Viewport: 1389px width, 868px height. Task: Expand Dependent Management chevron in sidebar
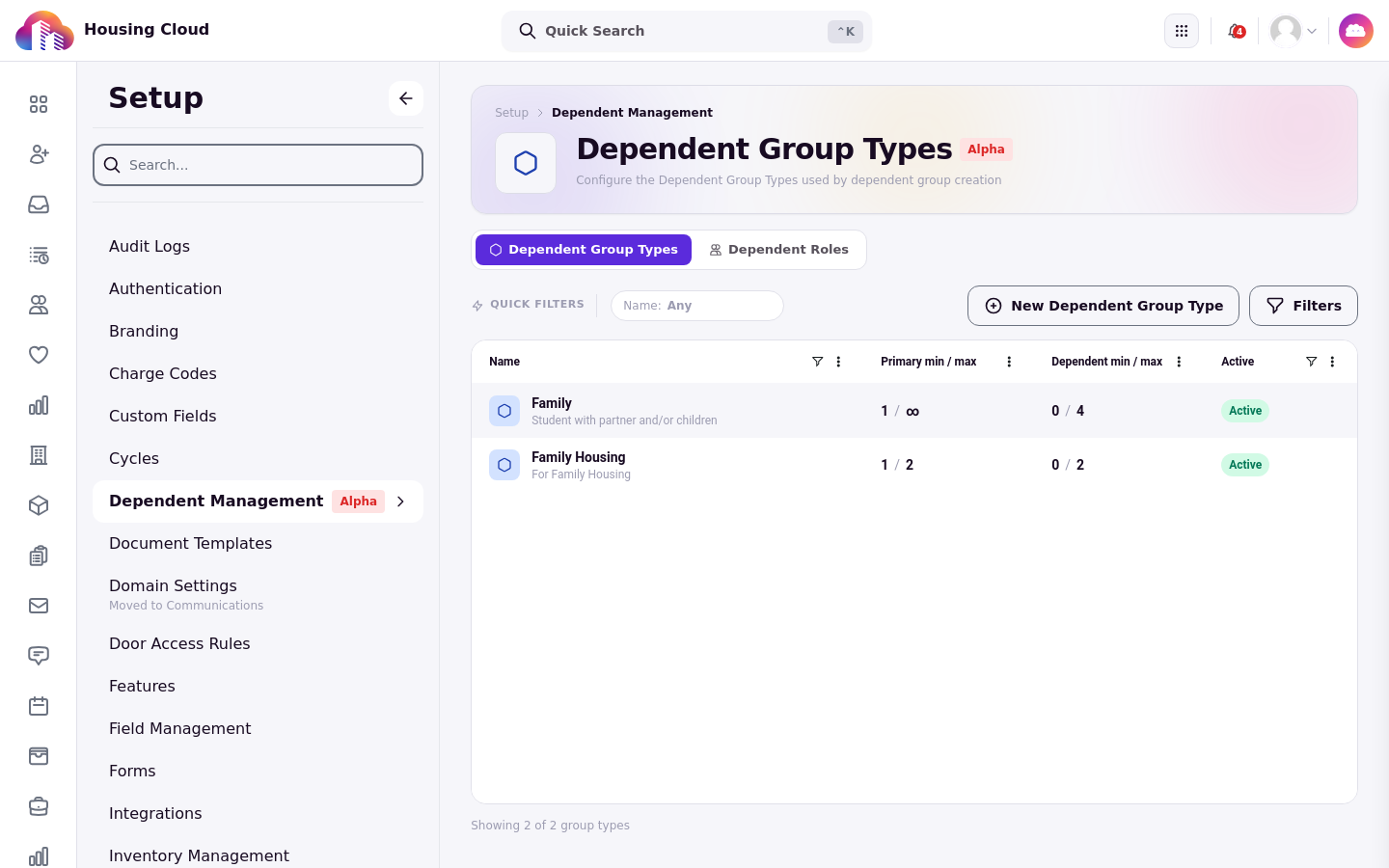click(x=400, y=502)
